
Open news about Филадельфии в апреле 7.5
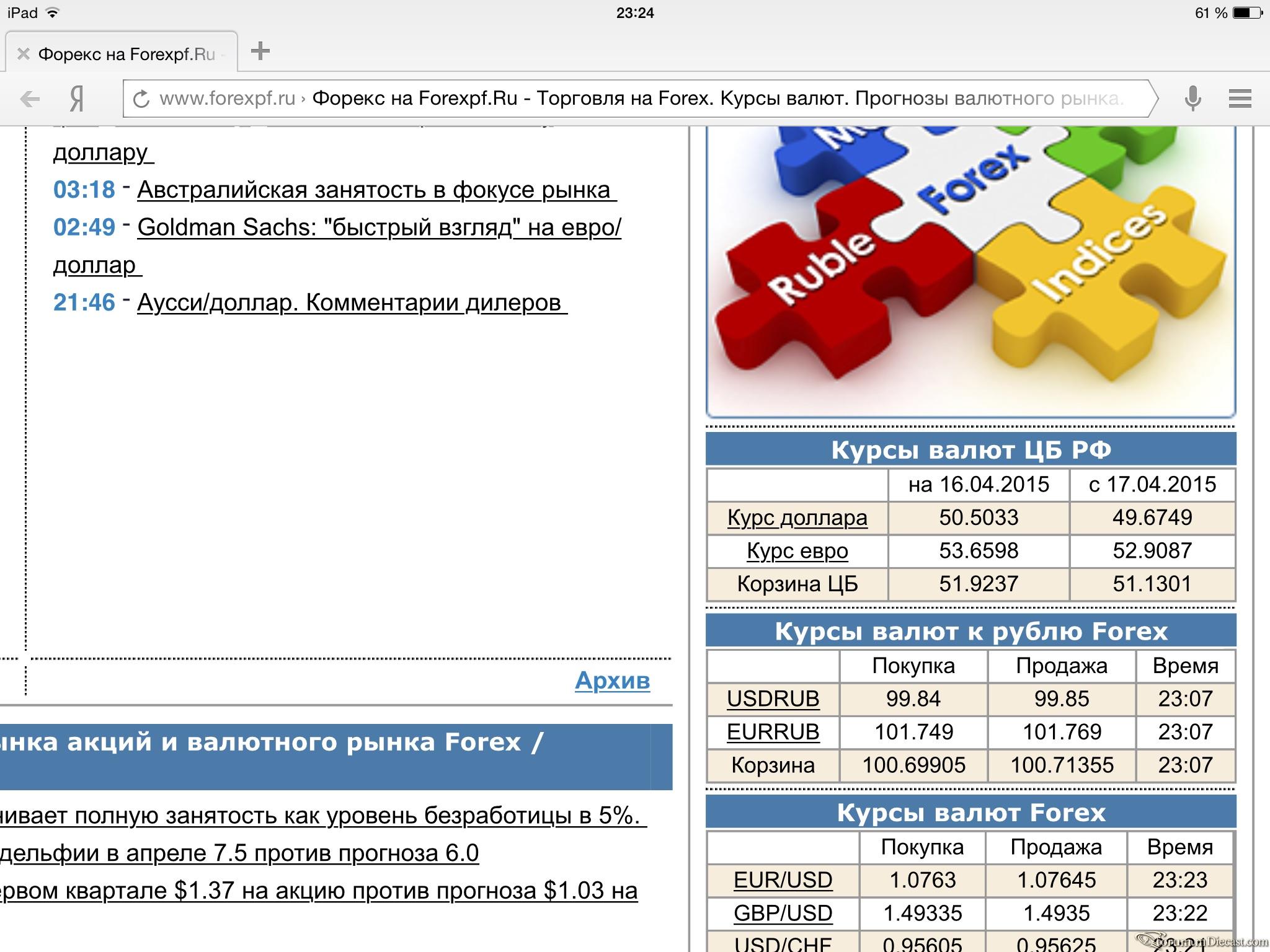tap(239, 853)
